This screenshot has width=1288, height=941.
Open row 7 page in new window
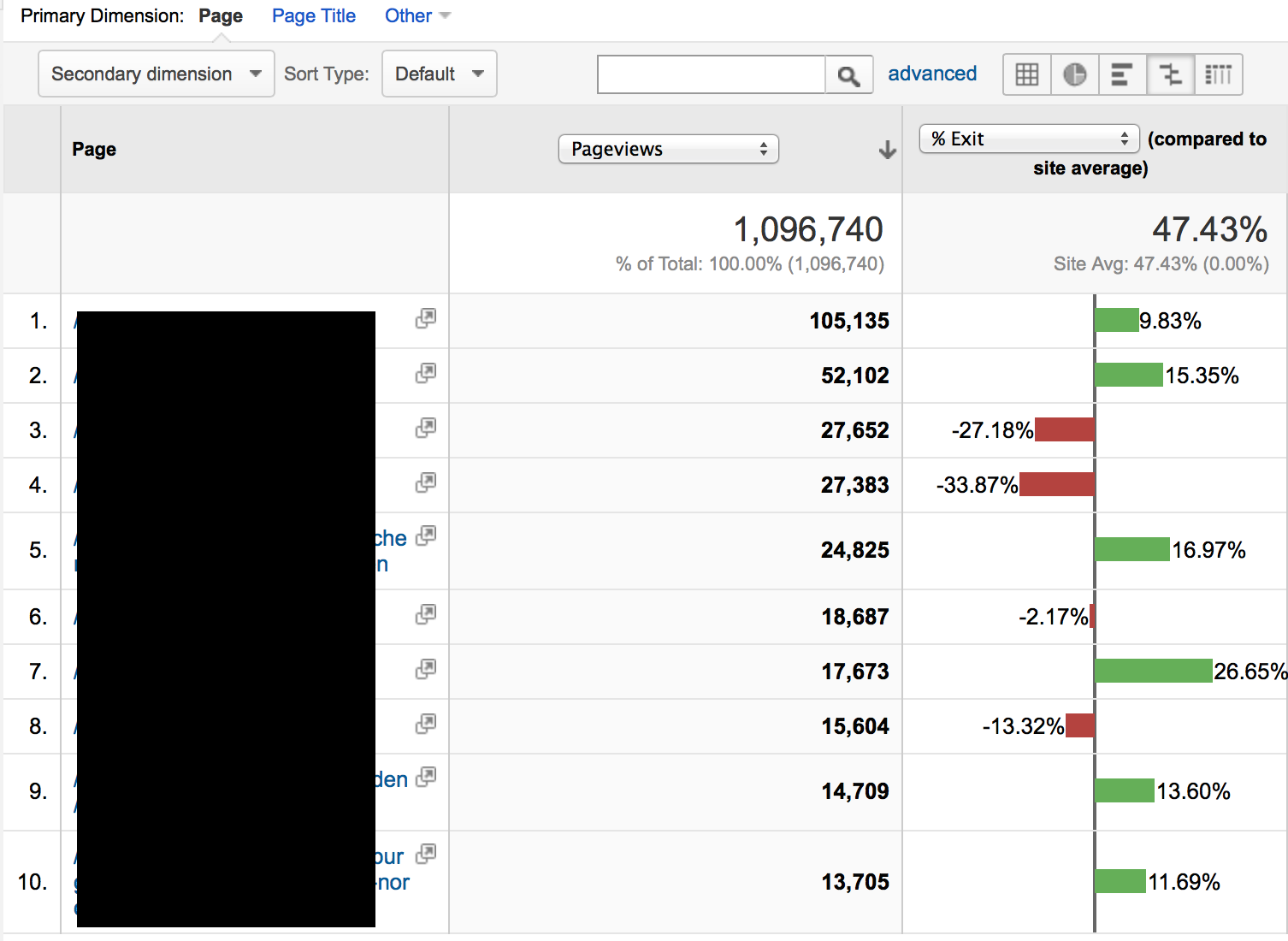point(426,669)
